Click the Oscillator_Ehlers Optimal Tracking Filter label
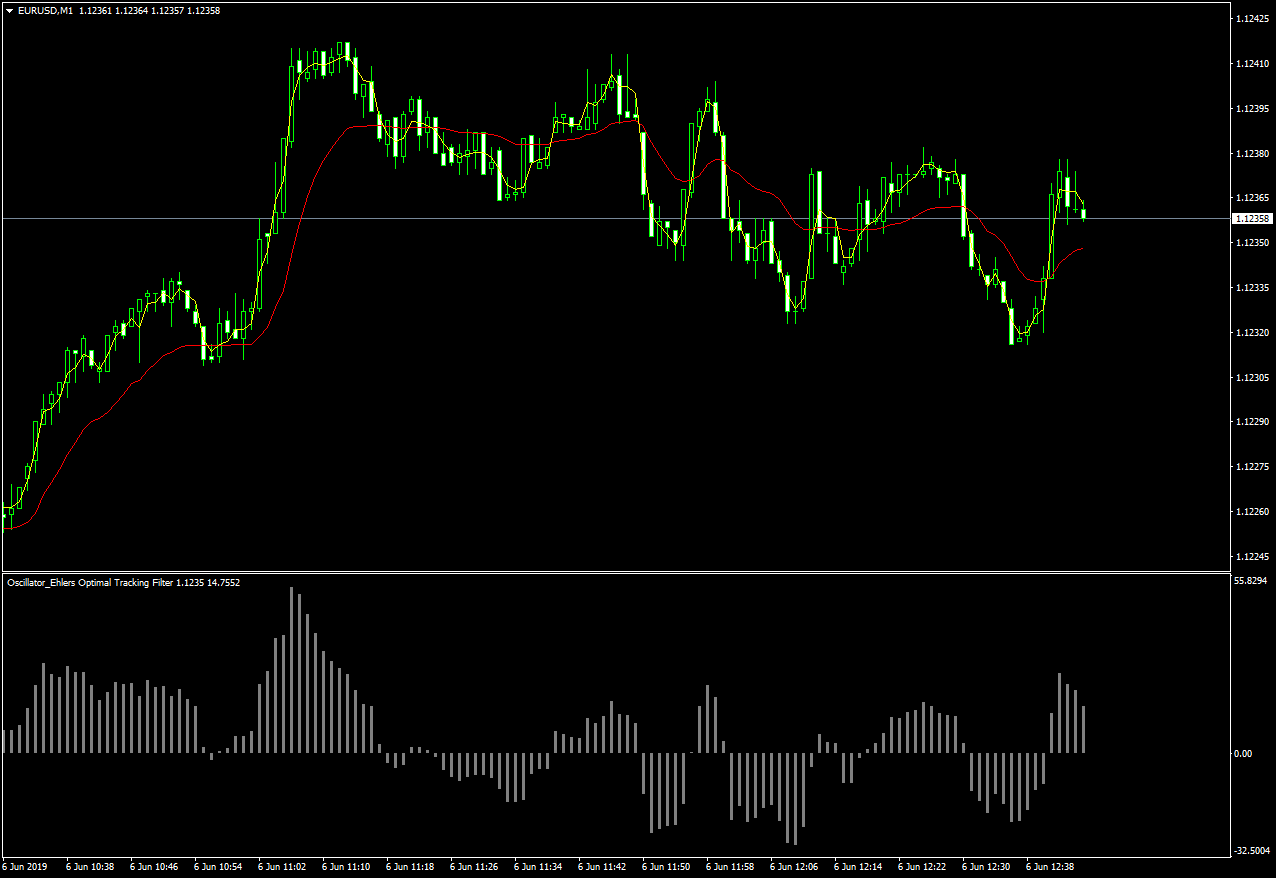Screen dimensions: 1276x878 pyautogui.click(x=89, y=582)
